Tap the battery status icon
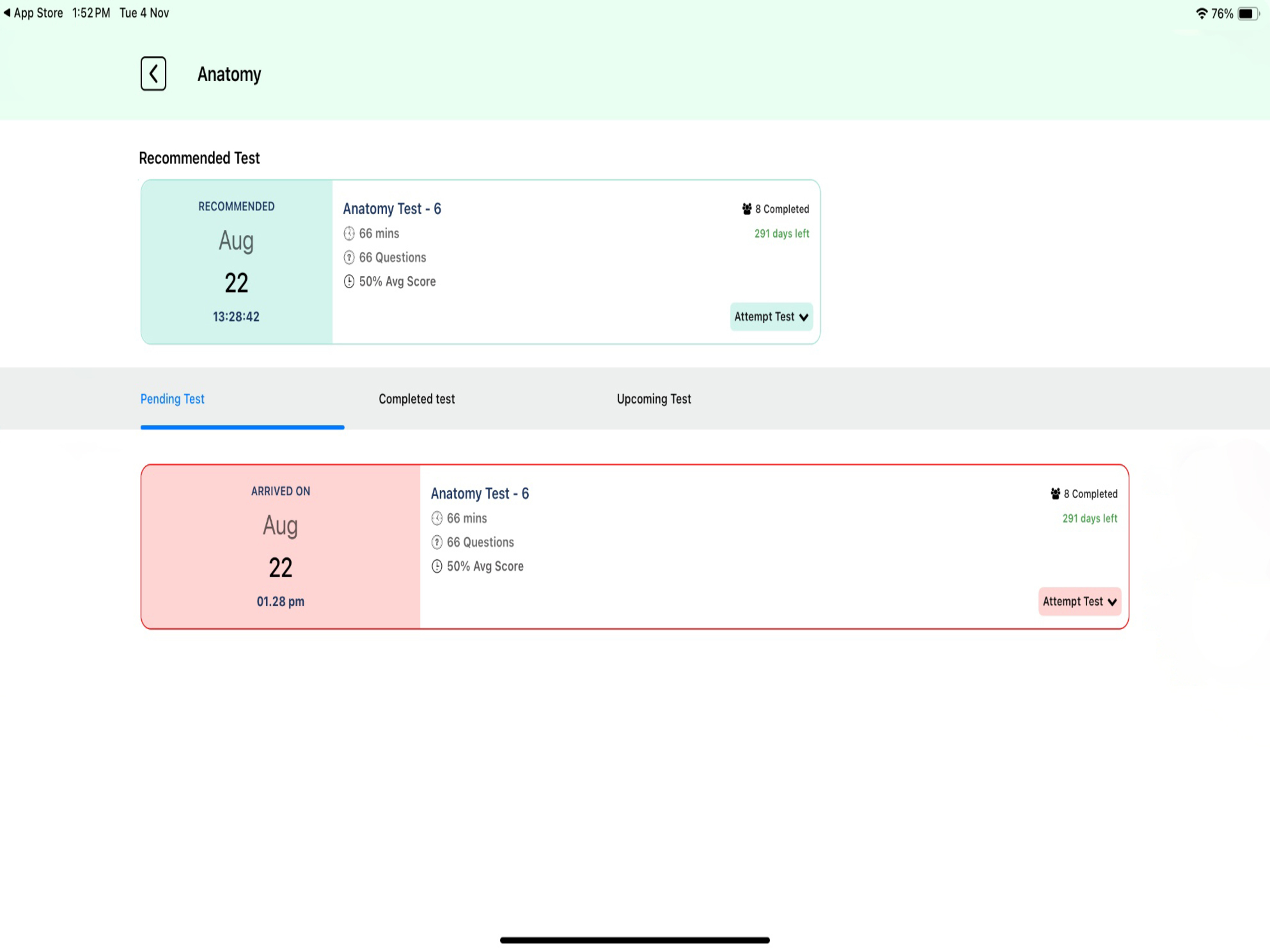Image resolution: width=1270 pixels, height=952 pixels. click(1248, 13)
